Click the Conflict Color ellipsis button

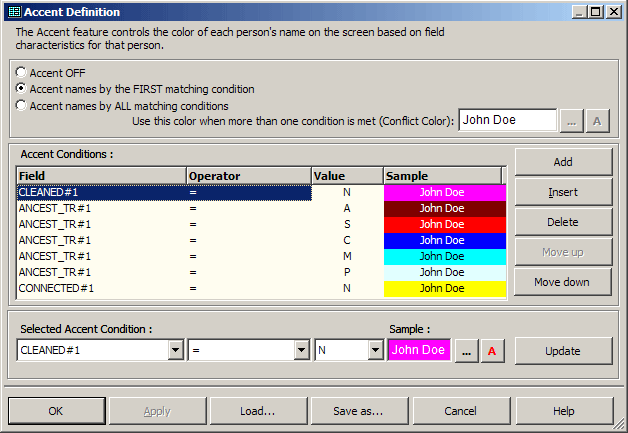pos(571,120)
